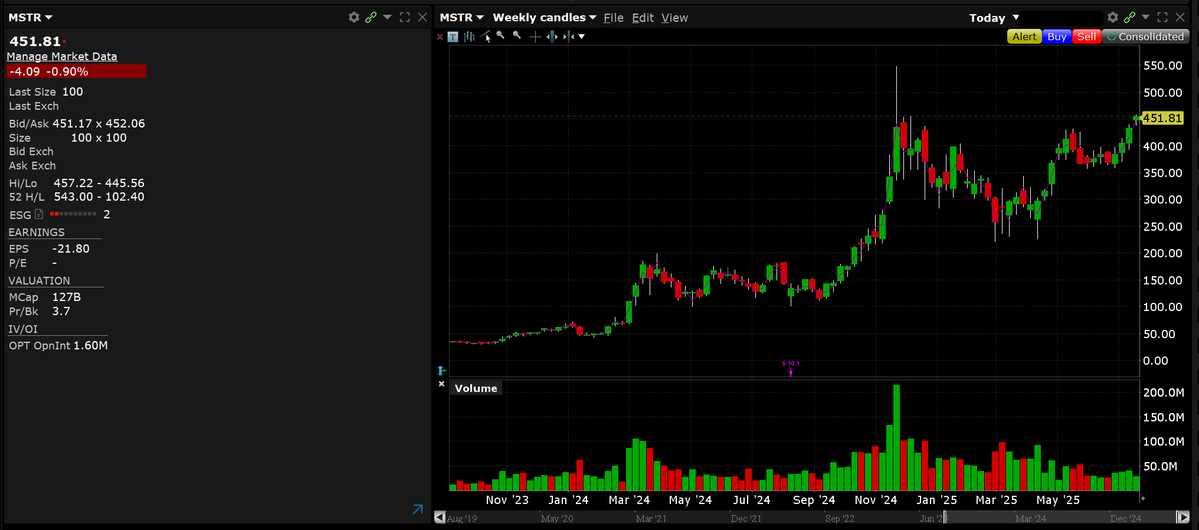Click the green link icon in quote panel
Viewport: 1199px width, 530px height.
(371, 17)
